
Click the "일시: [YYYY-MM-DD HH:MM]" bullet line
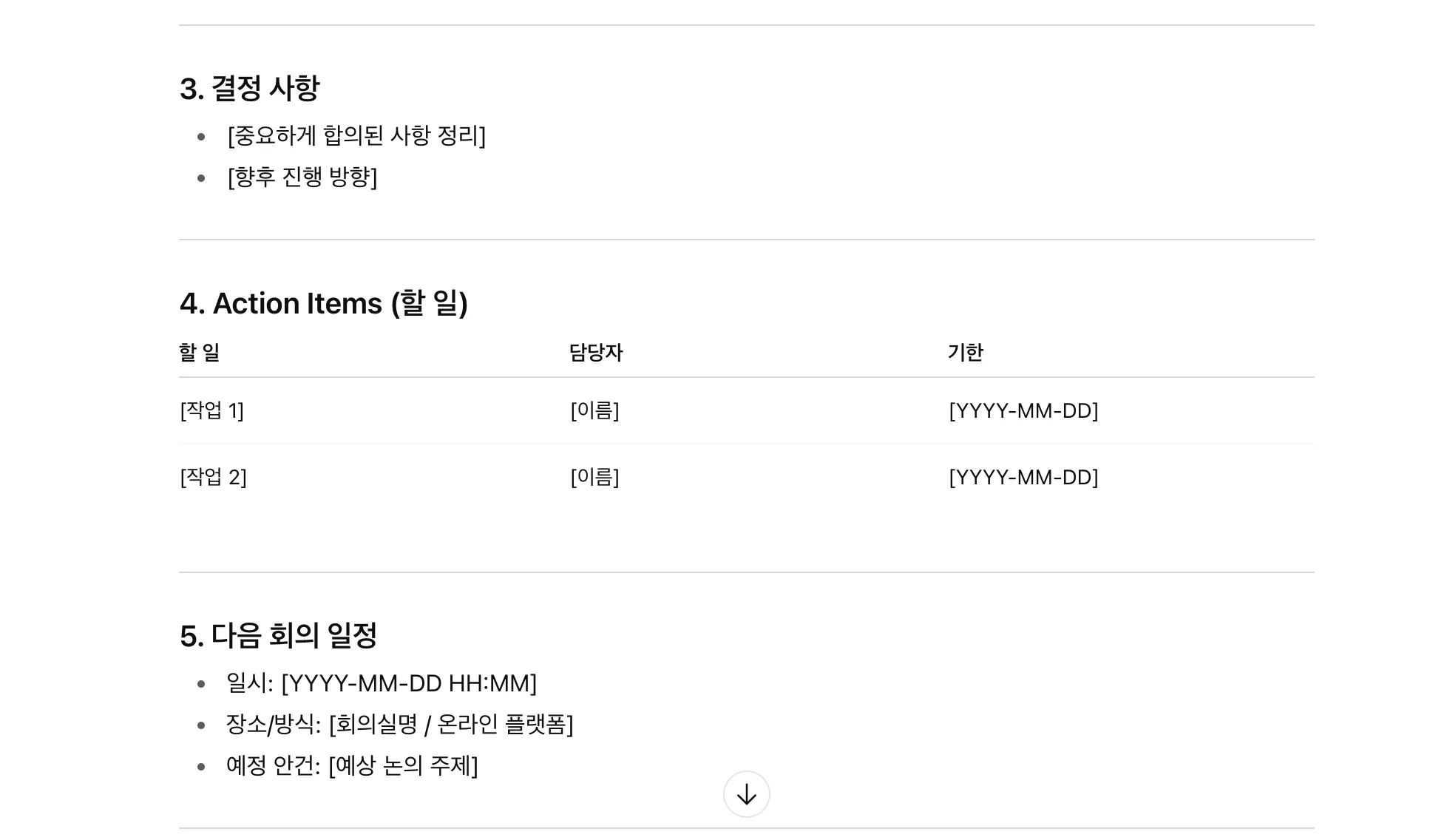click(x=382, y=683)
